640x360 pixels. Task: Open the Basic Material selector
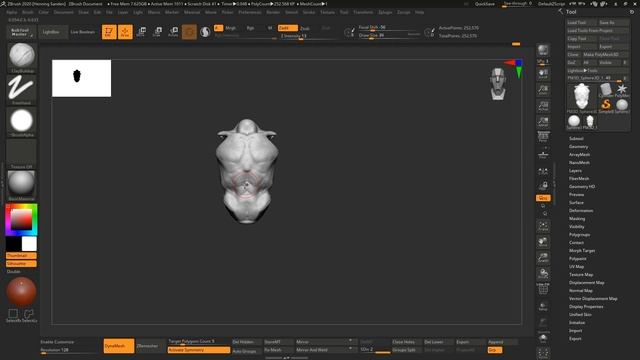pyautogui.click(x=22, y=186)
